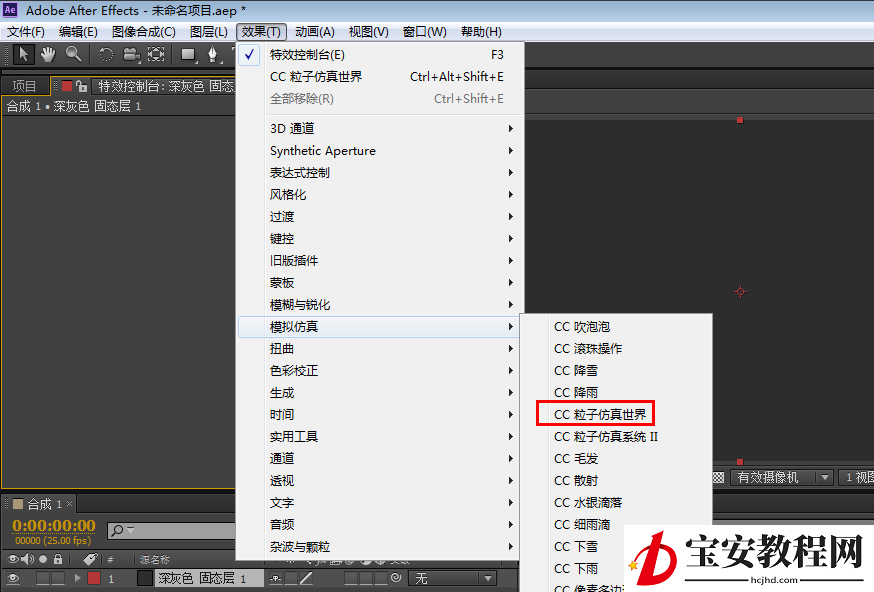Expand the 表达式控制 submenu
The height and width of the screenshot is (592, 874).
point(380,173)
